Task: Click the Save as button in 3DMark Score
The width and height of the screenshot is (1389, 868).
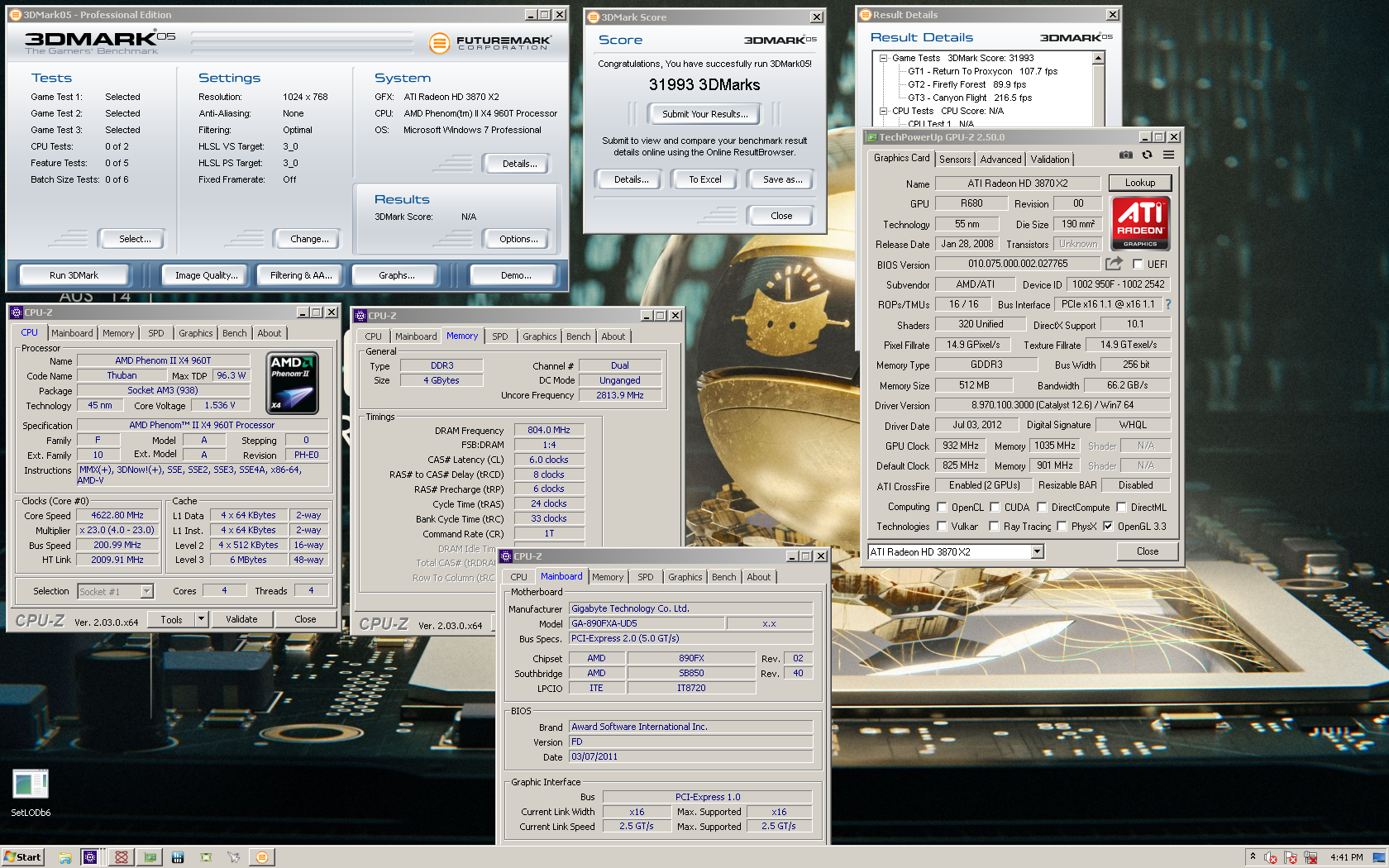Action: (782, 179)
